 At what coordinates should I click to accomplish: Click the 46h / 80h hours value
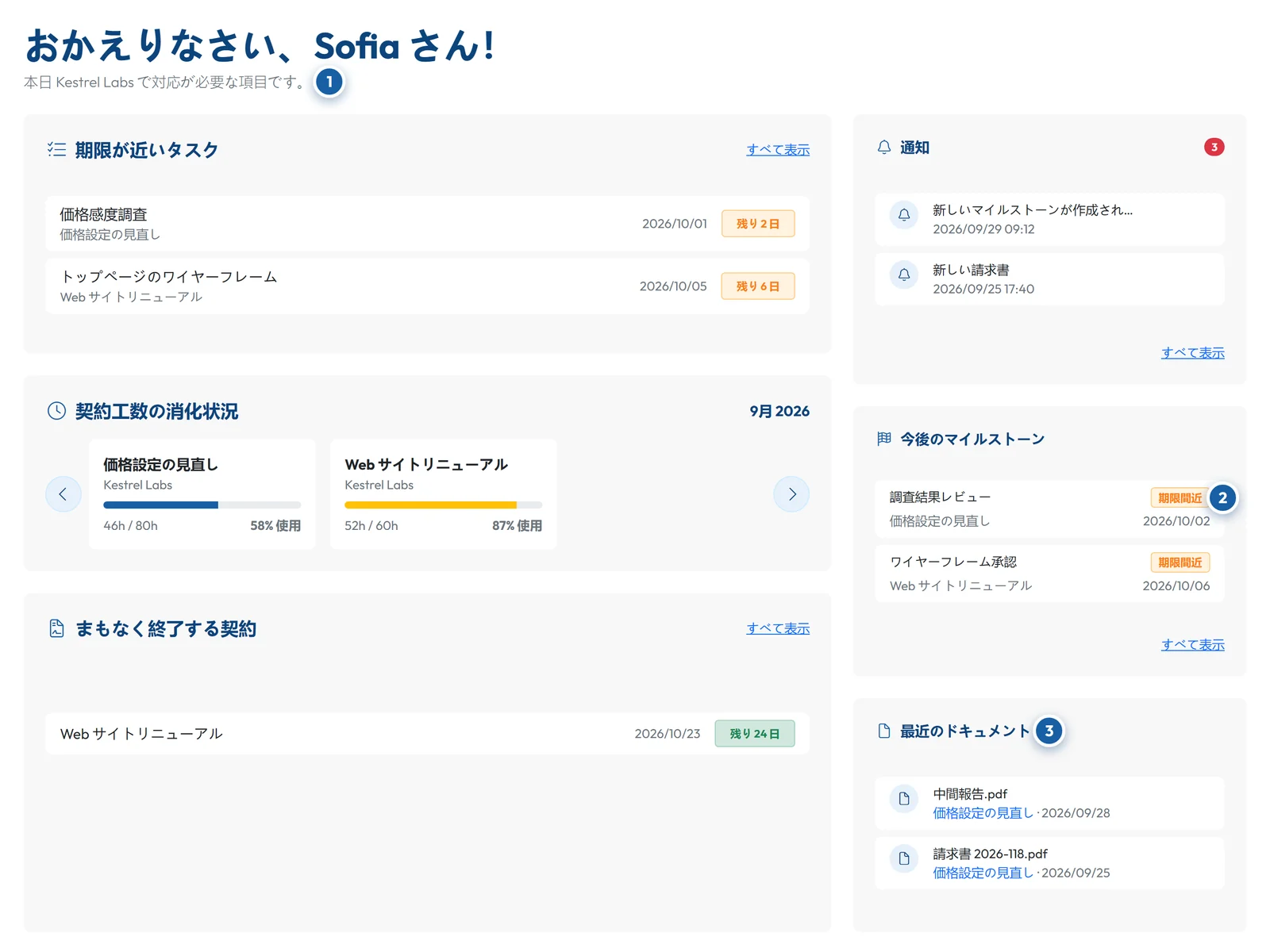click(x=130, y=526)
